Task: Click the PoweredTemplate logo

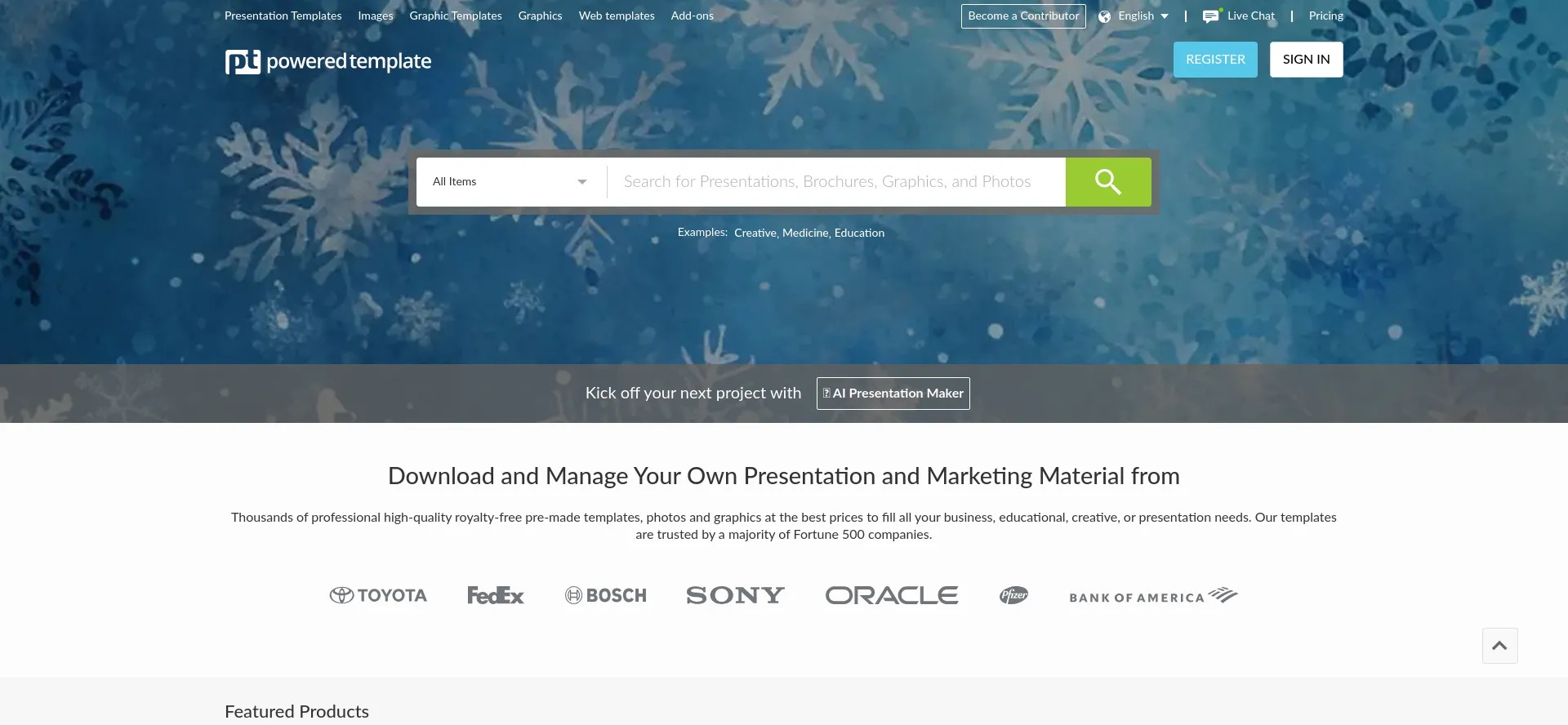Action: [327, 61]
